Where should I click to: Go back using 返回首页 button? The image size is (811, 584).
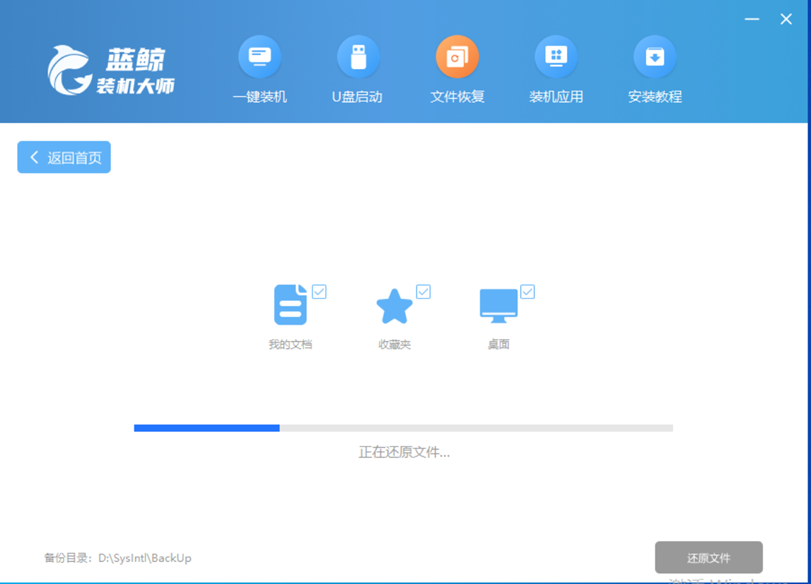click(x=64, y=157)
